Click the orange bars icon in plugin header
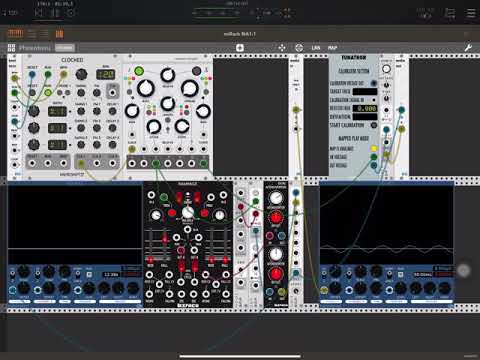Viewport: 480px width, 360px height. click(x=60, y=34)
